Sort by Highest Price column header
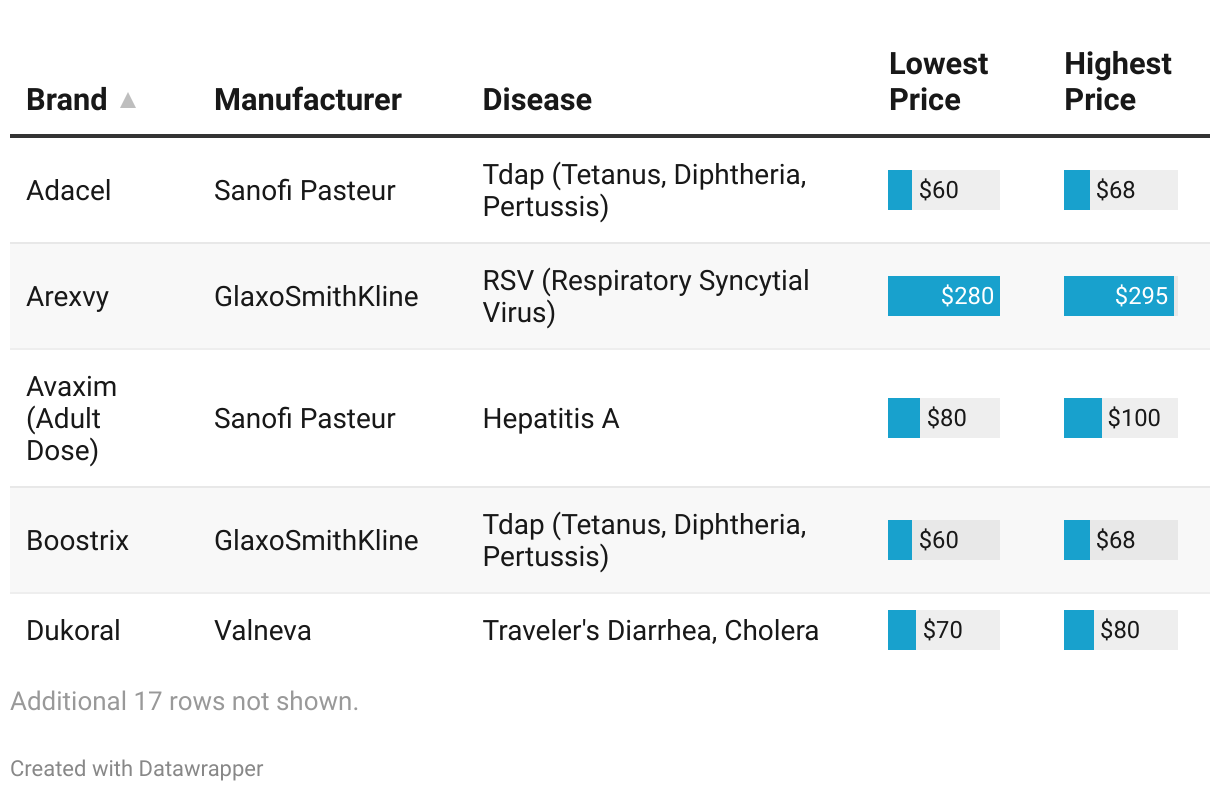The image size is (1220, 792). 1117,82
